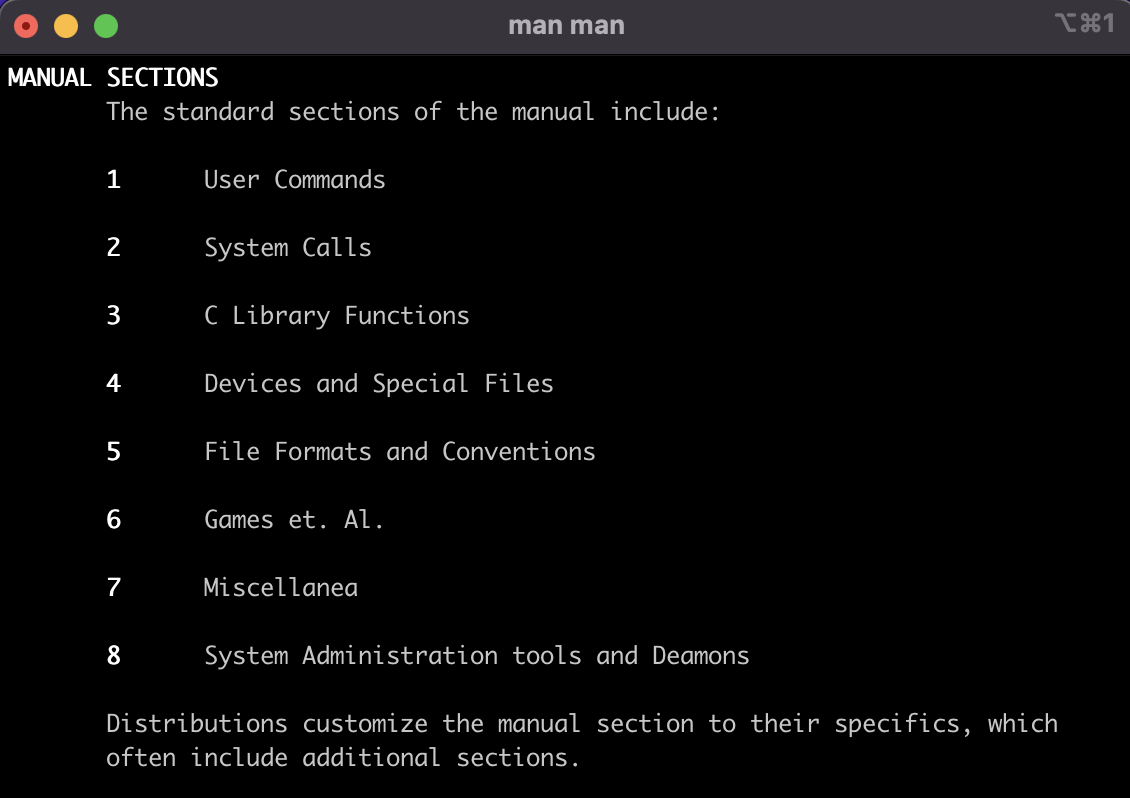Click the User Commands entry
Image resolution: width=1130 pixels, height=798 pixels.
click(x=295, y=179)
